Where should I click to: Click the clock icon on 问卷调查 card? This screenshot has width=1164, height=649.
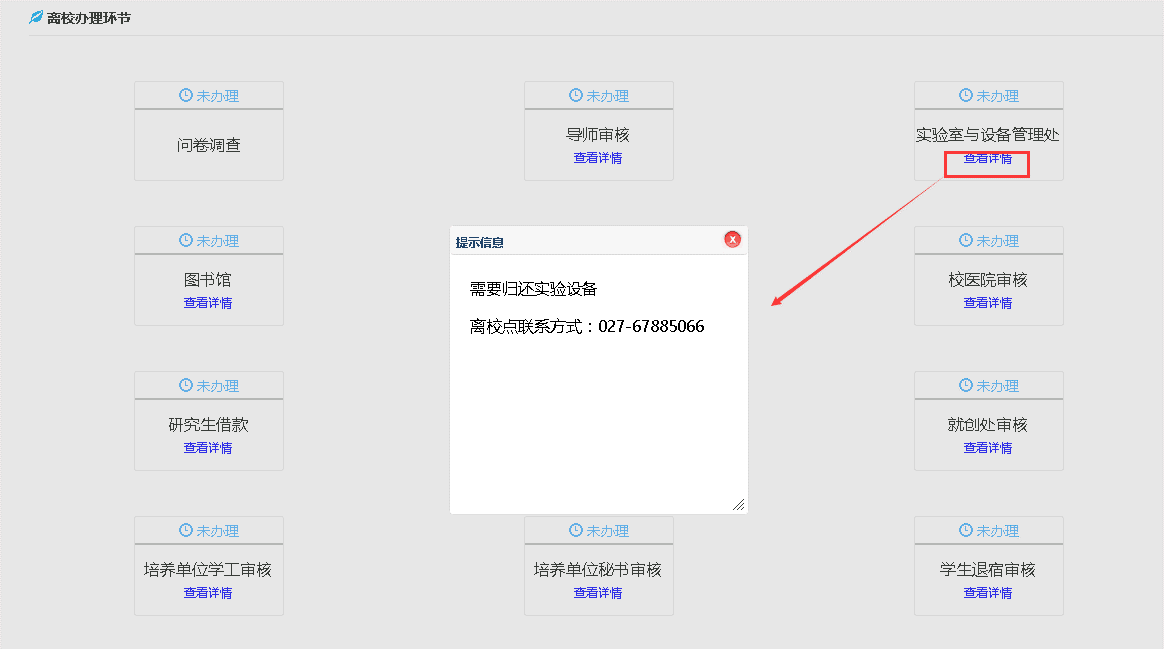point(185,95)
